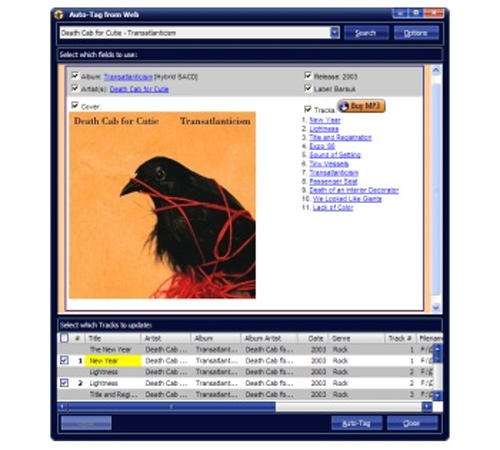Sort by the Artist column header
500x450 pixels.
165,338
